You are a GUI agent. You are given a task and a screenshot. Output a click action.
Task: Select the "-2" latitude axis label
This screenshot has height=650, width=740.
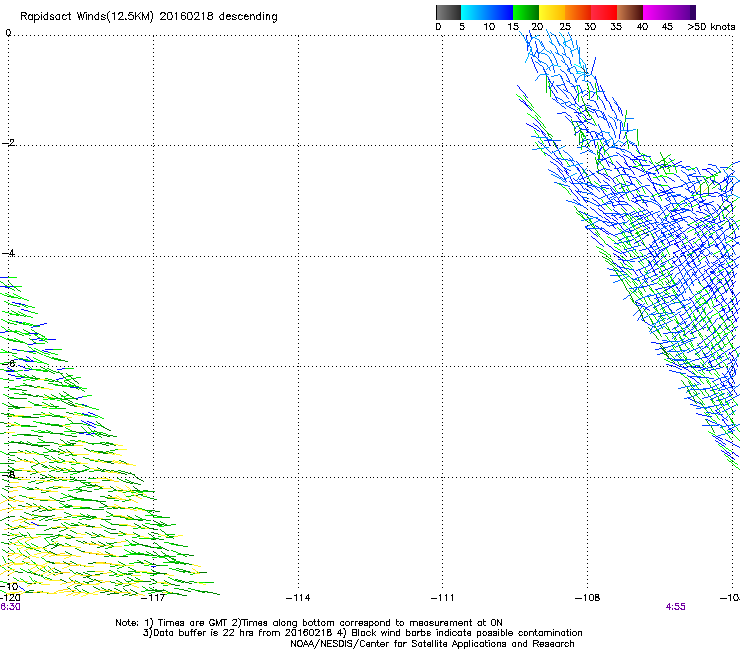coord(8,143)
